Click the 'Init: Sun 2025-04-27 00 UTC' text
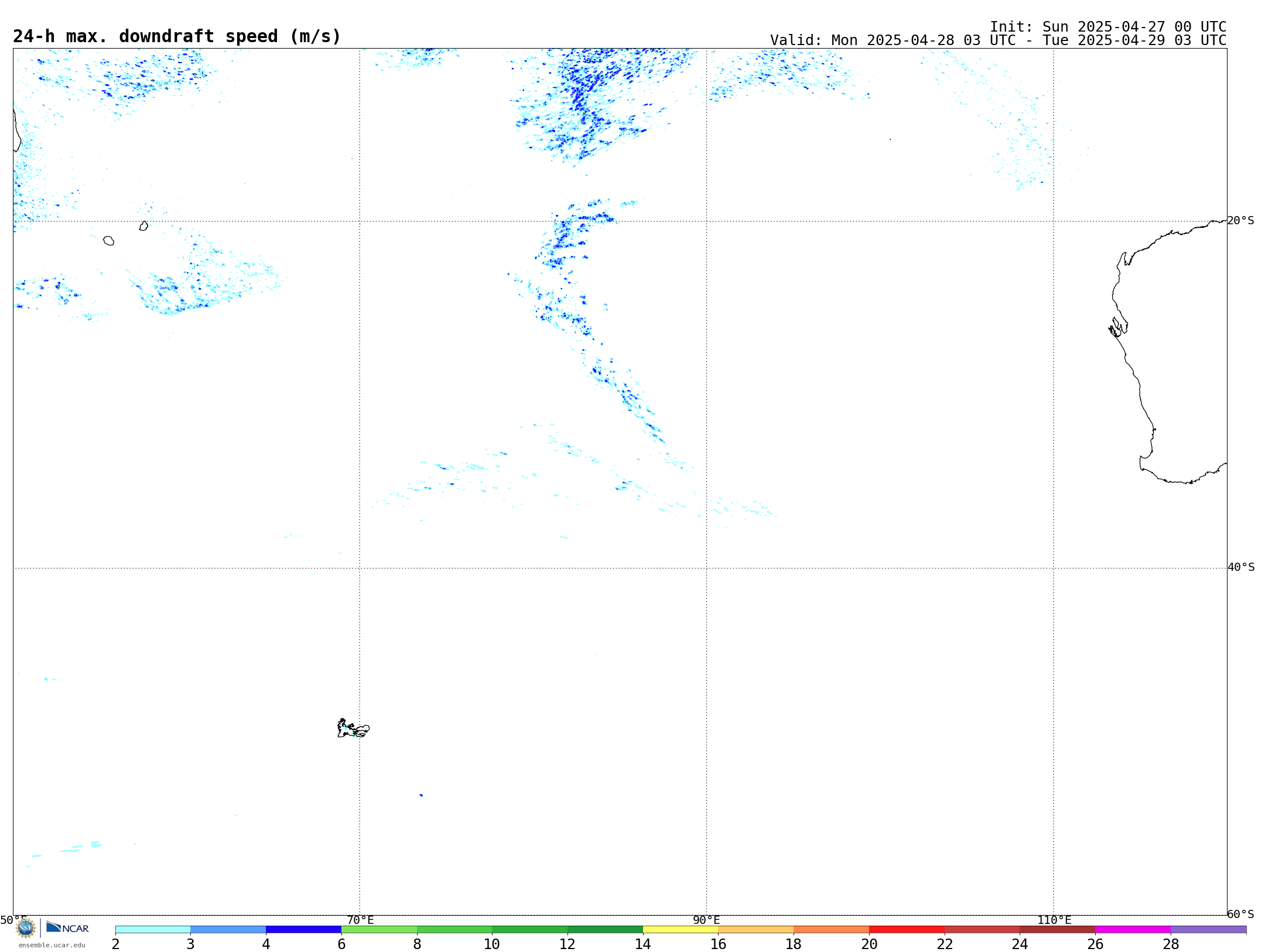1265x952 pixels. (x=1108, y=27)
